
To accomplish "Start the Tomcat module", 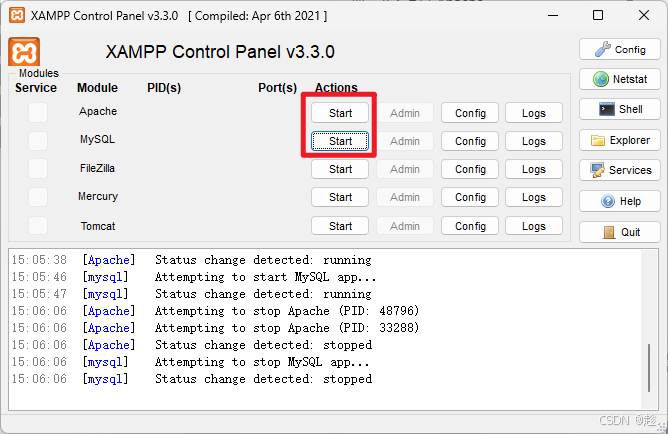I will click(340, 226).
